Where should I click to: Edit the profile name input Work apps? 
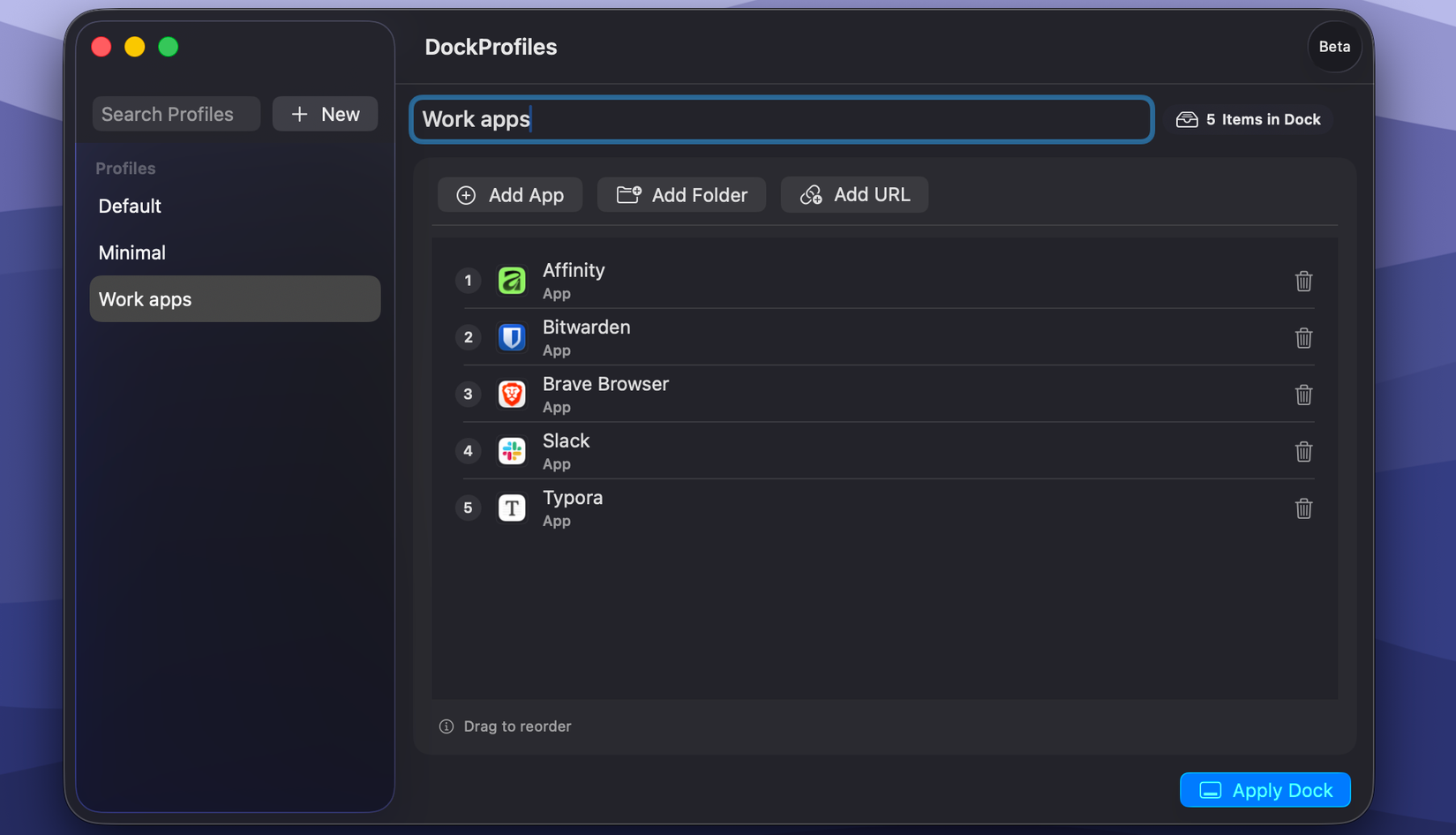tap(780, 119)
